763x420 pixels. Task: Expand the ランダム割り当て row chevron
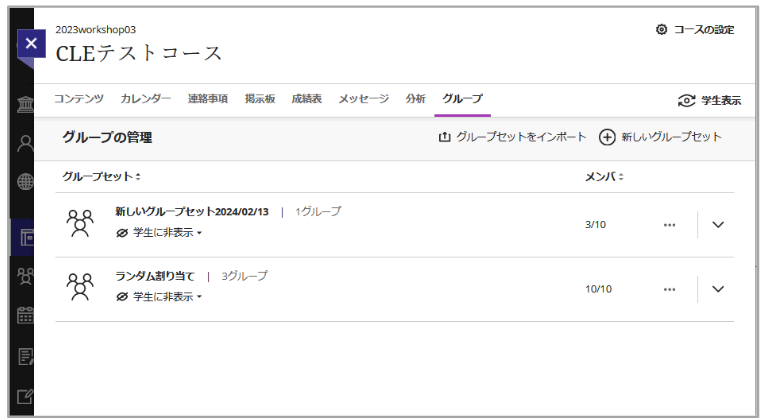[718, 289]
